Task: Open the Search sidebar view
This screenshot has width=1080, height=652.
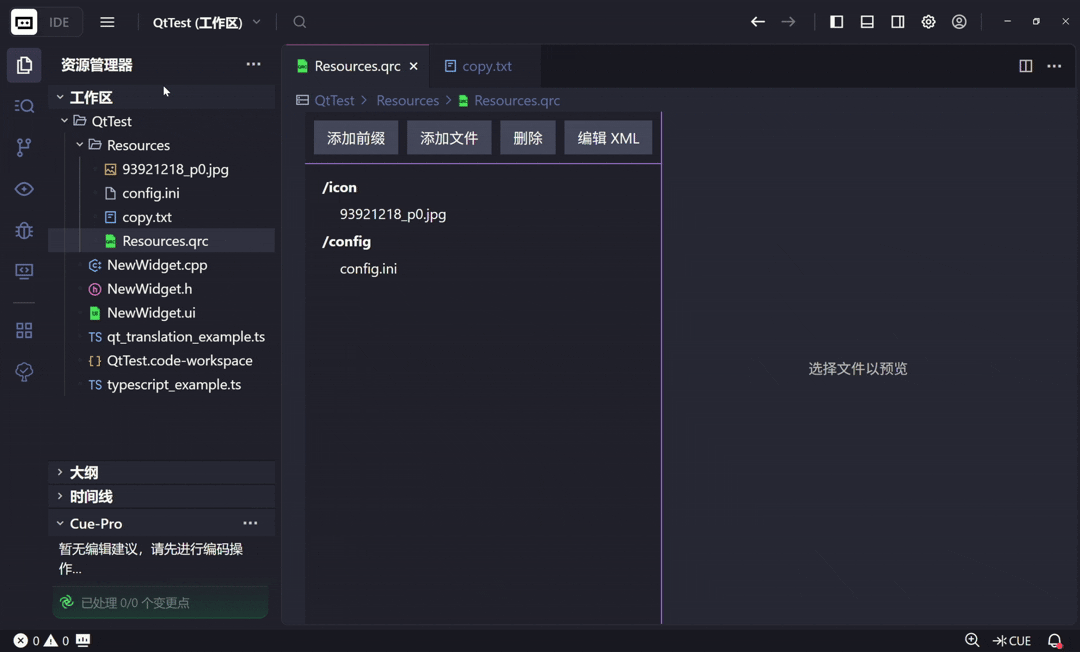Action: (24, 106)
